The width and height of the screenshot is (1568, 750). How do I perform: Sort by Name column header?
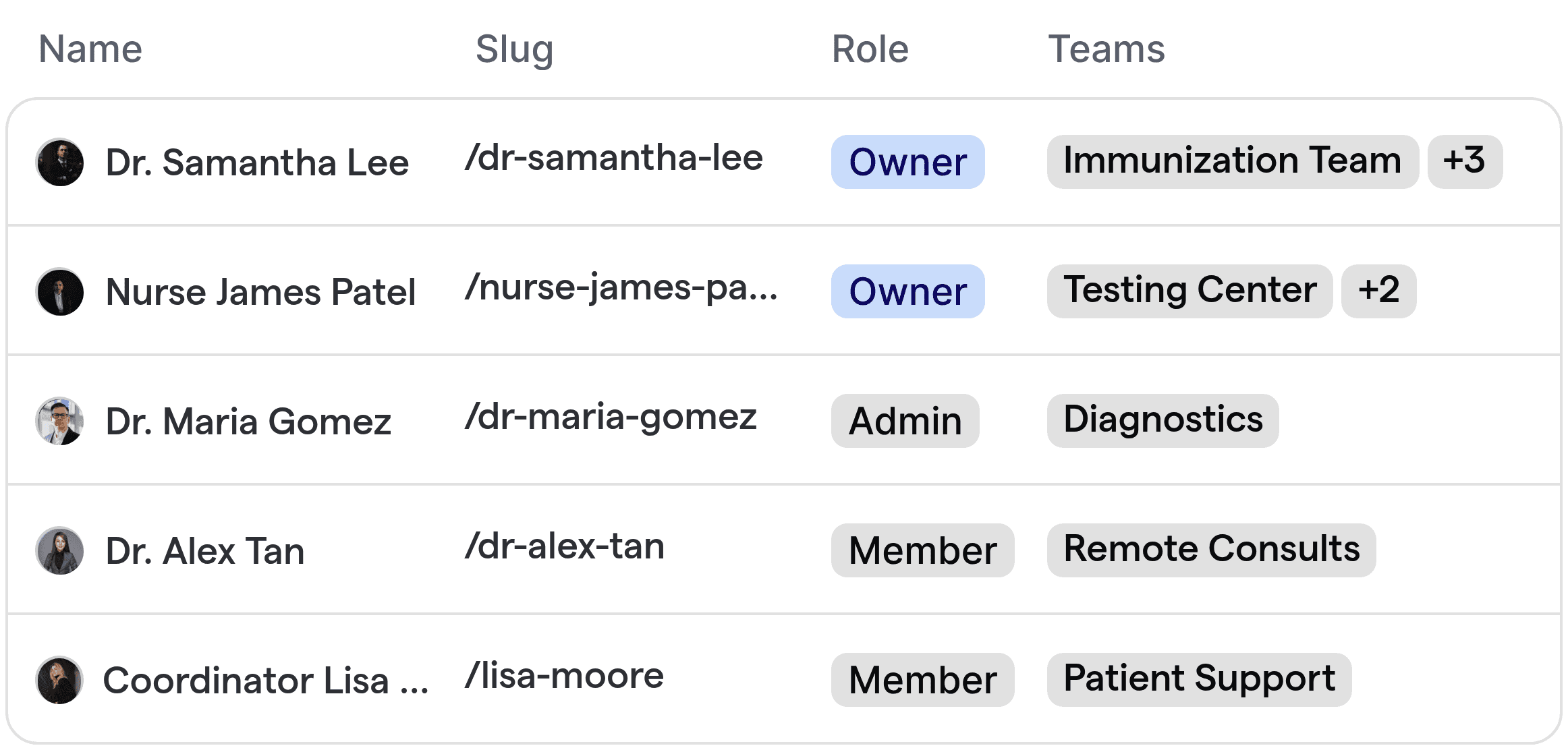(90, 49)
